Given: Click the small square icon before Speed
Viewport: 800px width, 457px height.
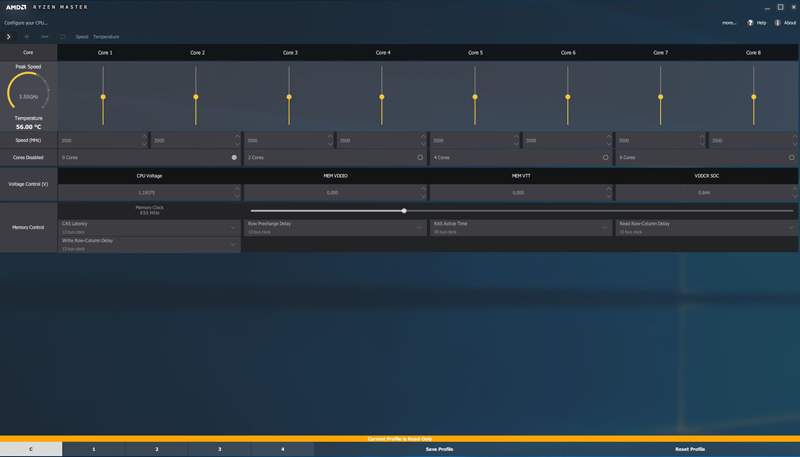Looking at the screenshot, I should click(63, 37).
